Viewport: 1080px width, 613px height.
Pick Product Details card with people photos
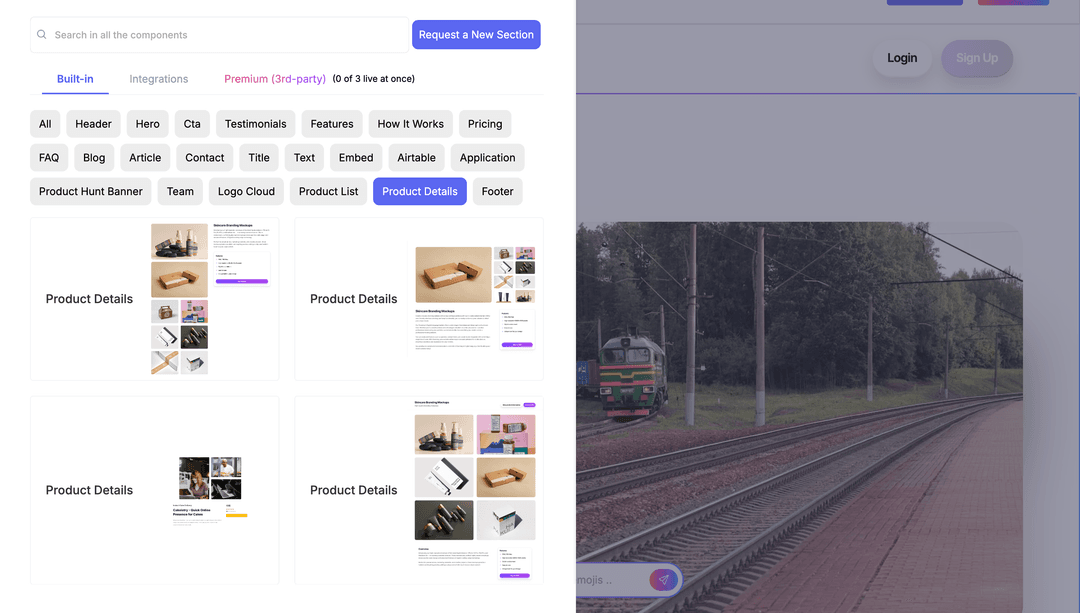tap(154, 490)
